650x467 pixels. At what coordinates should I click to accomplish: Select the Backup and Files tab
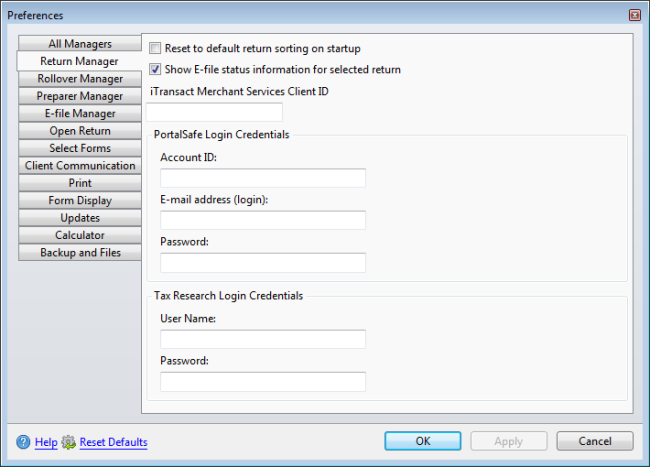click(x=80, y=253)
